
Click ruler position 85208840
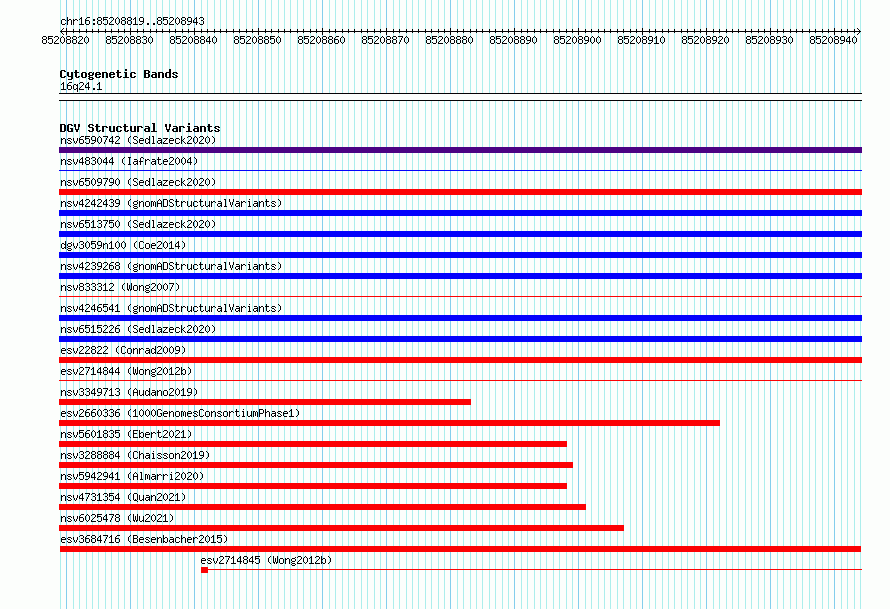pos(194,40)
